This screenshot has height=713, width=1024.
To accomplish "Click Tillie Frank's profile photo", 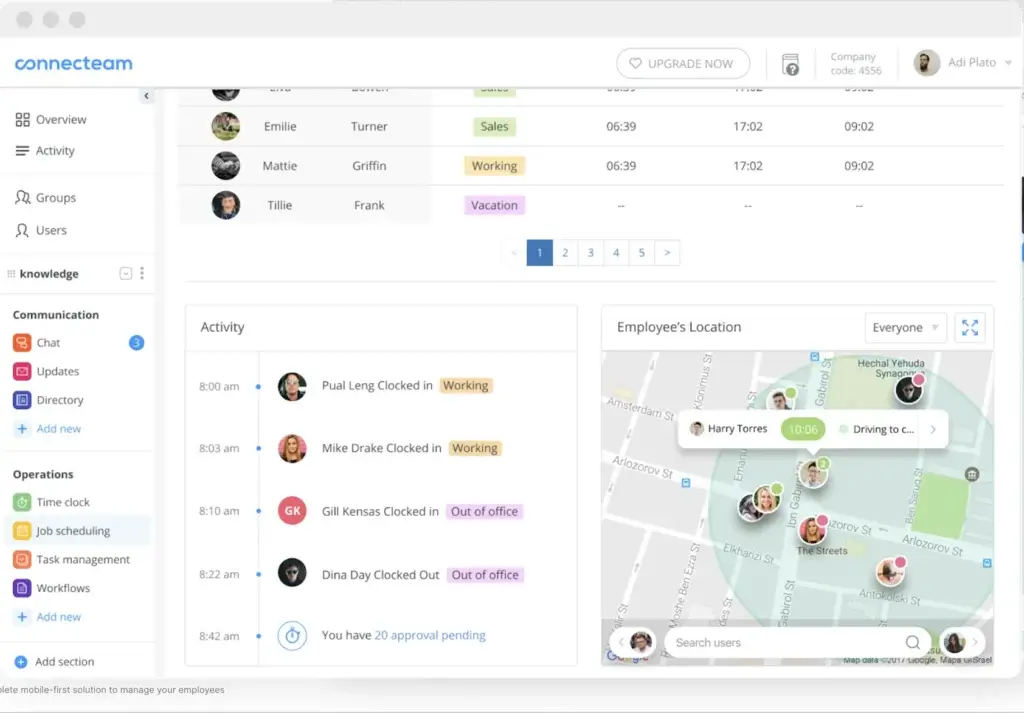I will click(225, 205).
